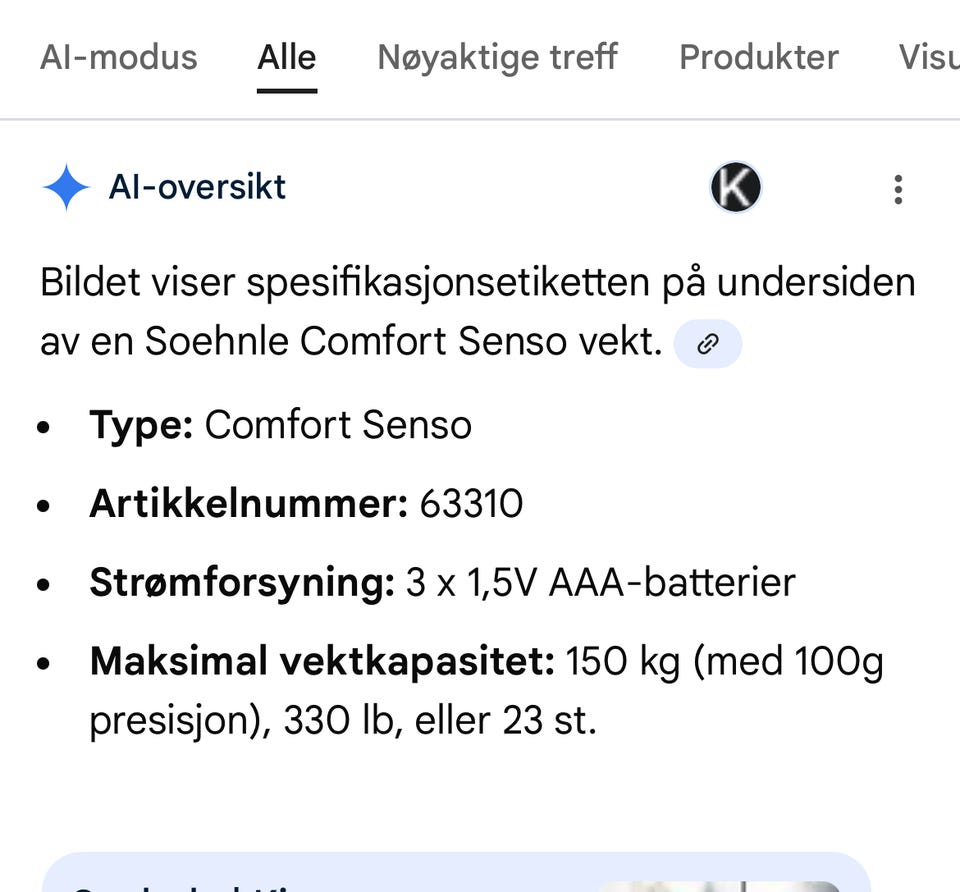The width and height of the screenshot is (960, 892).
Task: Click the Artikkelnummer 63310 bullet
Action: click(x=306, y=503)
